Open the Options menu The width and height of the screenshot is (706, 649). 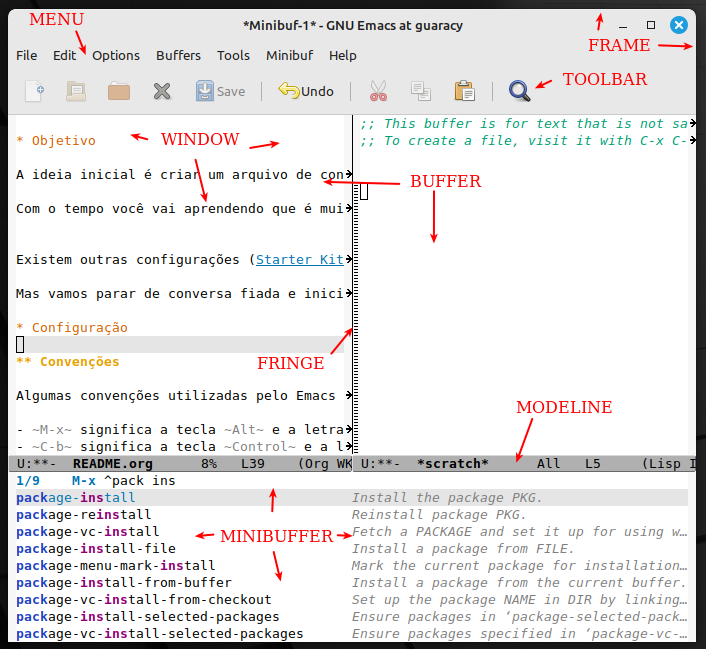click(116, 55)
